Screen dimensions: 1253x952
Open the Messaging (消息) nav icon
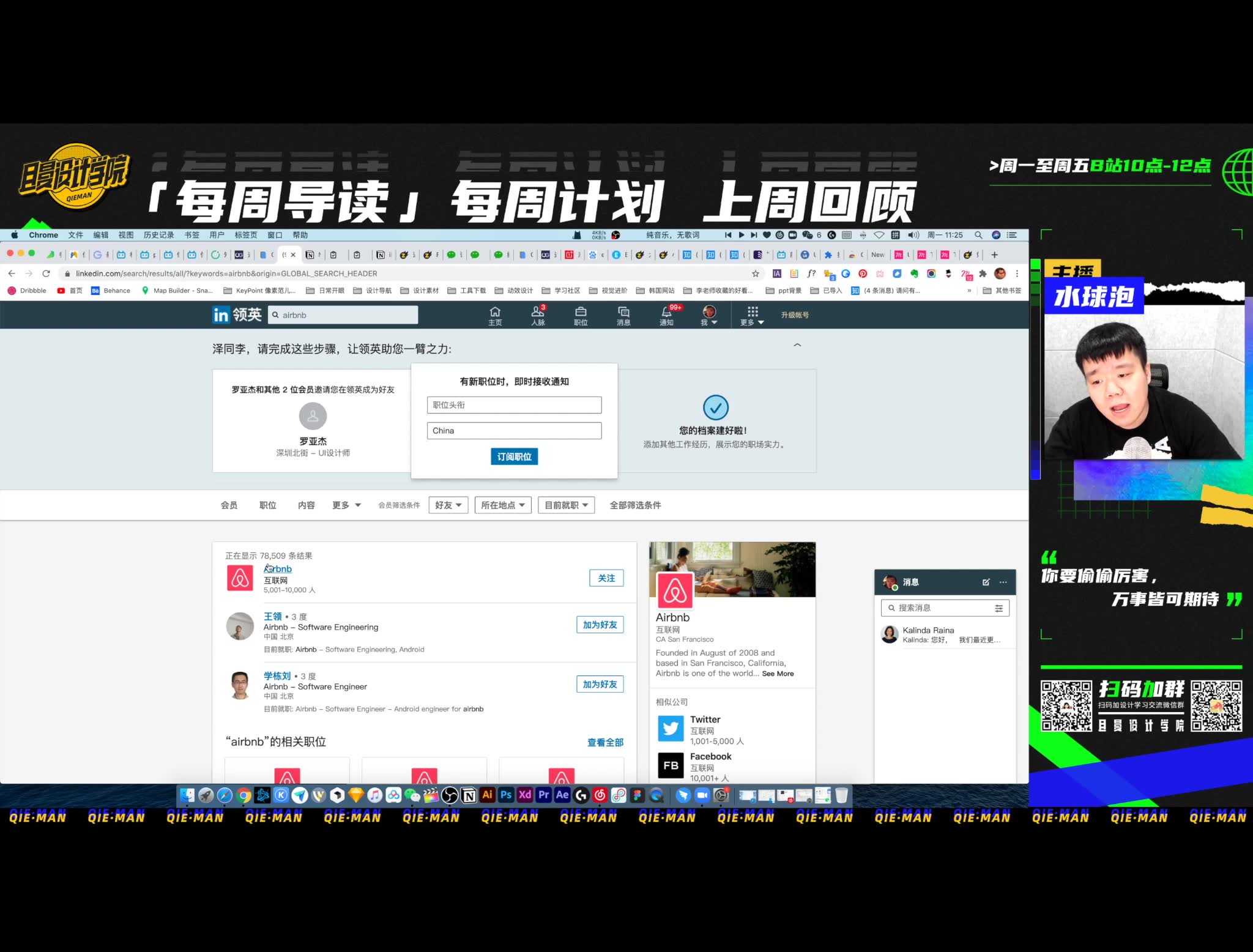pyautogui.click(x=623, y=315)
